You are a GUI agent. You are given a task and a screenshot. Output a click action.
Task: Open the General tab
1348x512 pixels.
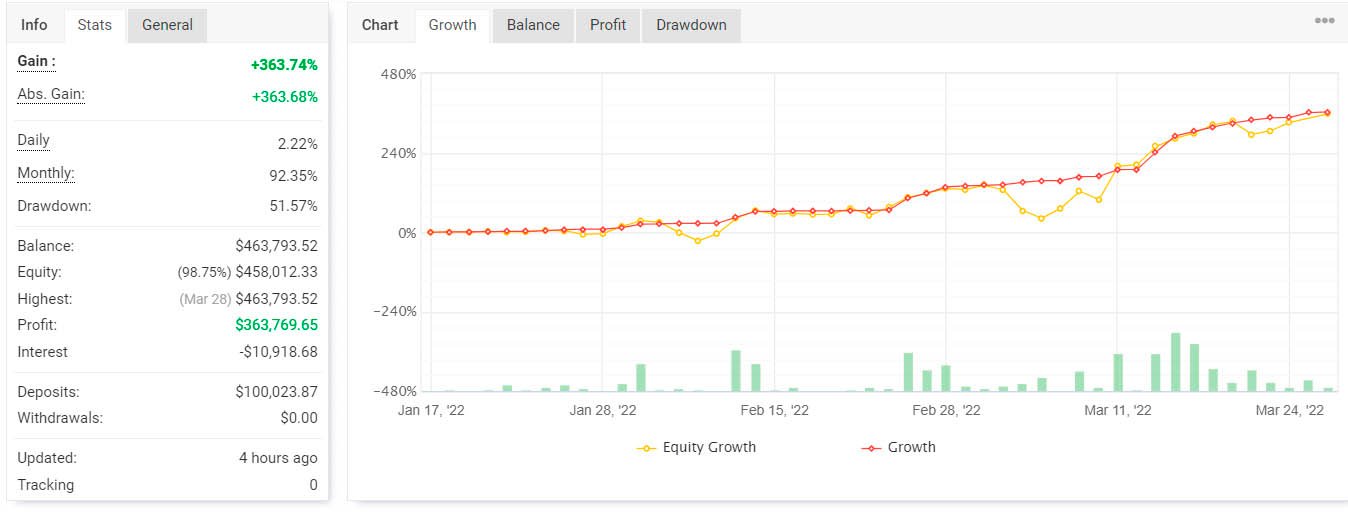[x=167, y=25]
